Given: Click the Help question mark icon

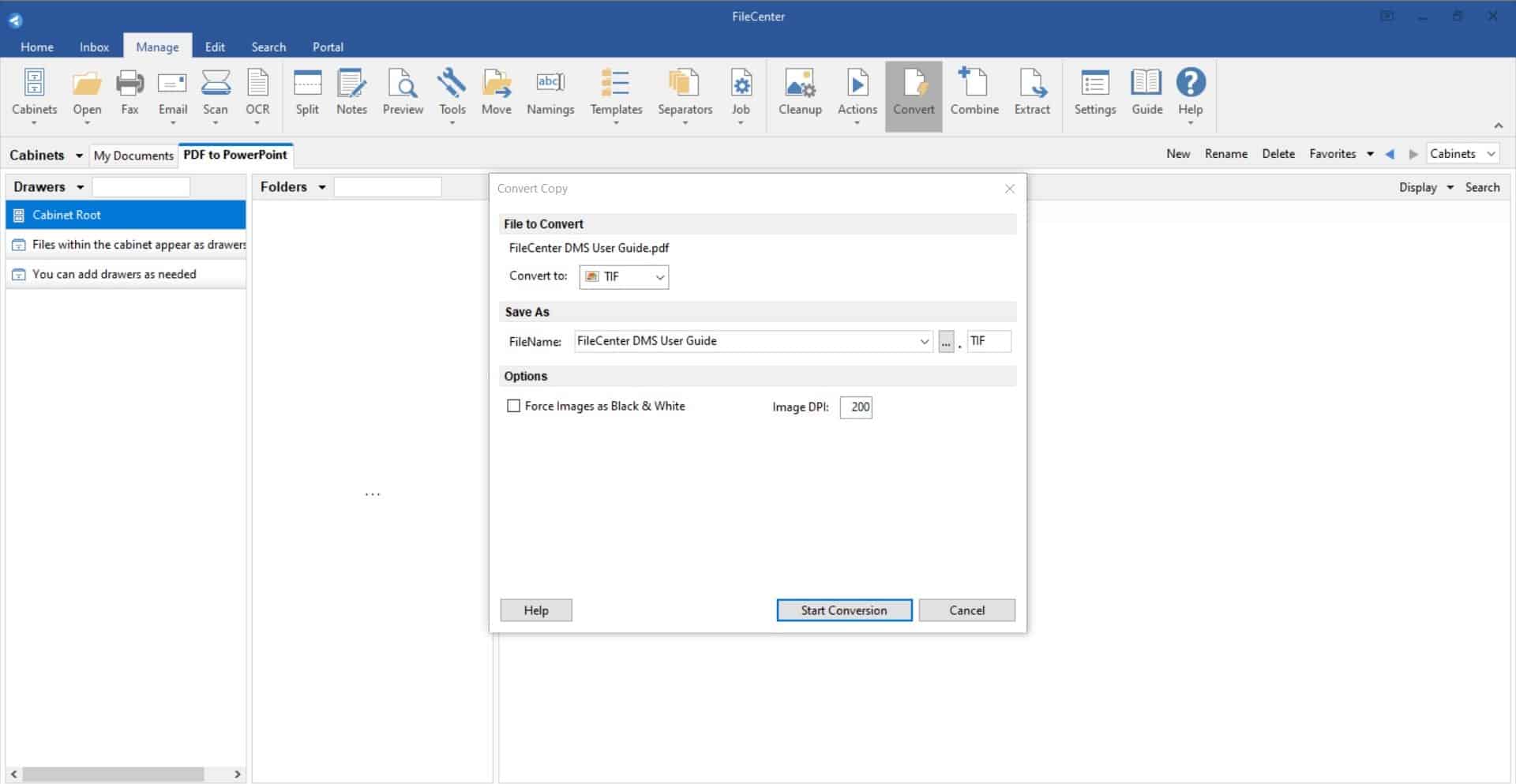Looking at the screenshot, I should 1191,82.
